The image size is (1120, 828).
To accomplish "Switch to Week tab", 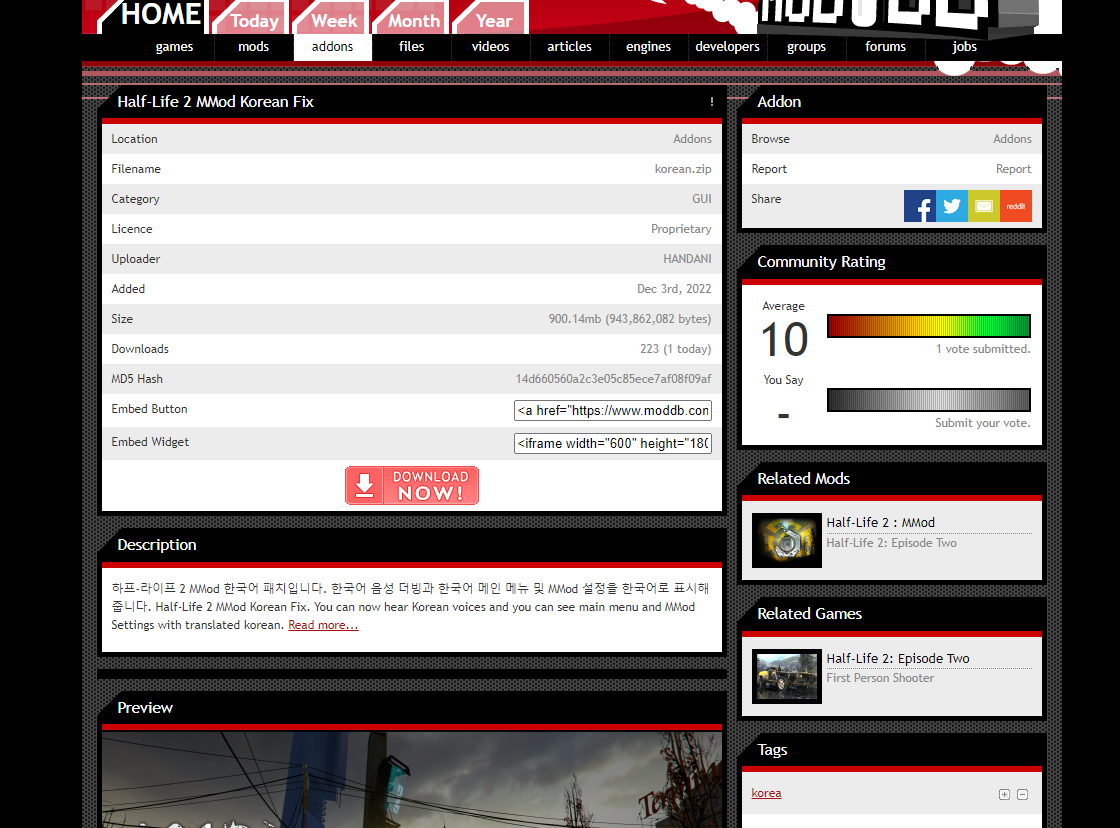I will pyautogui.click(x=332, y=19).
